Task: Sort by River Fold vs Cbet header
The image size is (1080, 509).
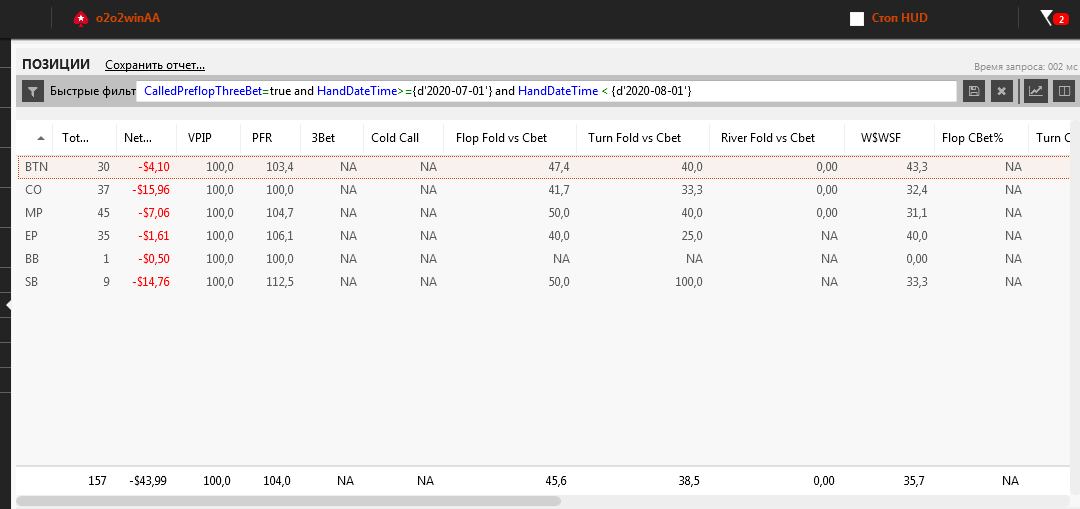Action: 777,138
